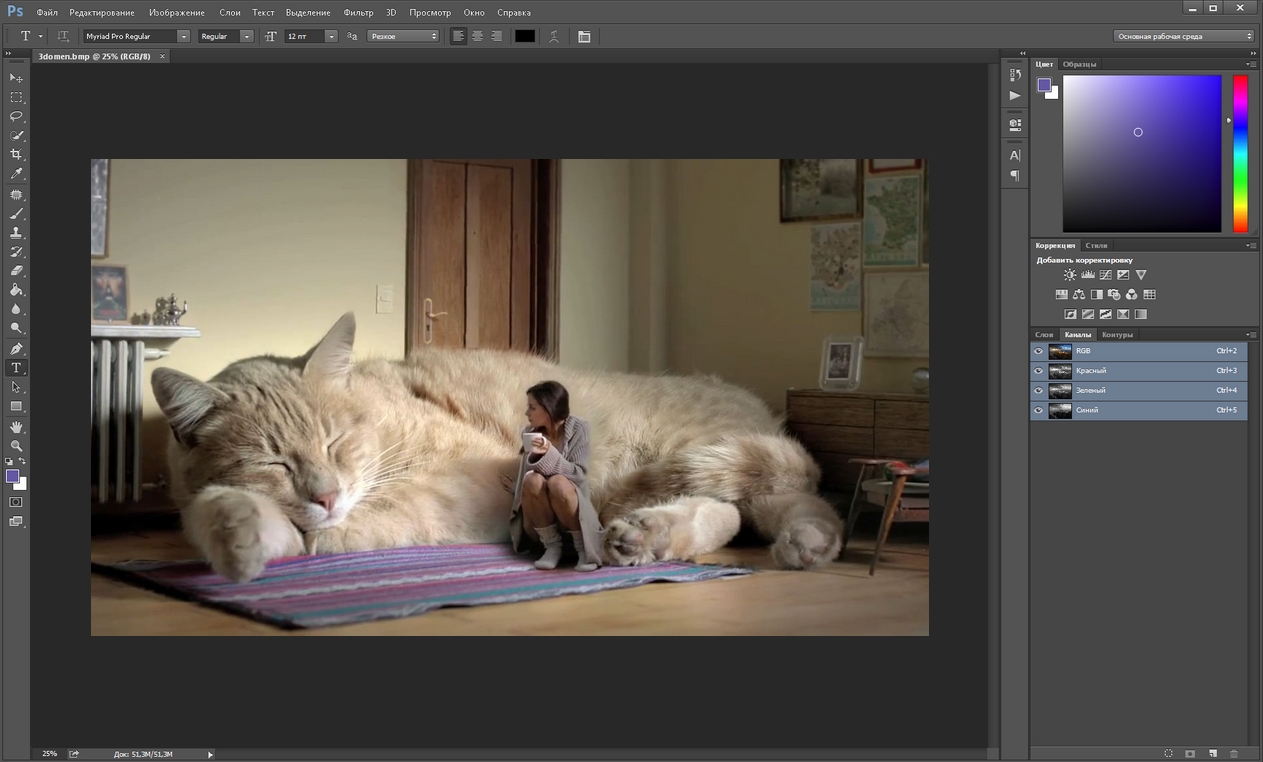Toggle visibility of the Синий channel

point(1038,410)
